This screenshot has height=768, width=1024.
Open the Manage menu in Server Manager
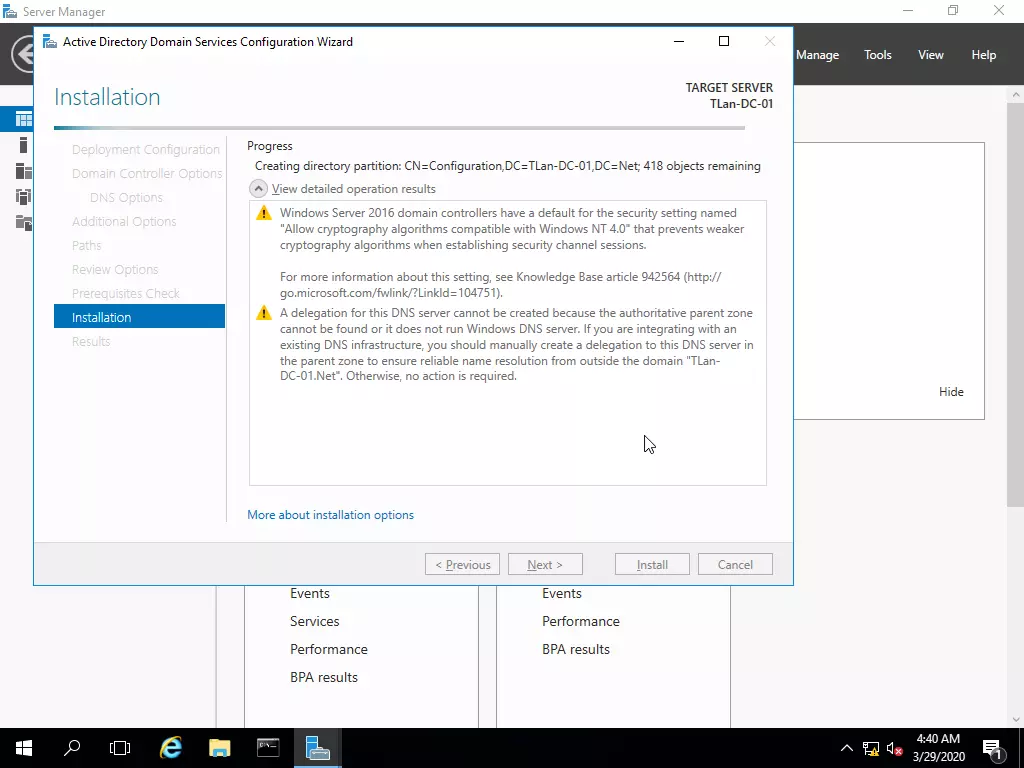tap(817, 55)
